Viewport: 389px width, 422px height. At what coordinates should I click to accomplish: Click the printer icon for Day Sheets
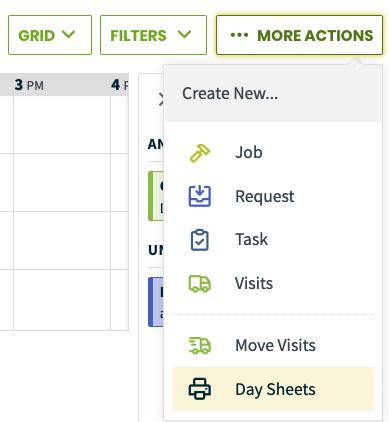coord(200,389)
